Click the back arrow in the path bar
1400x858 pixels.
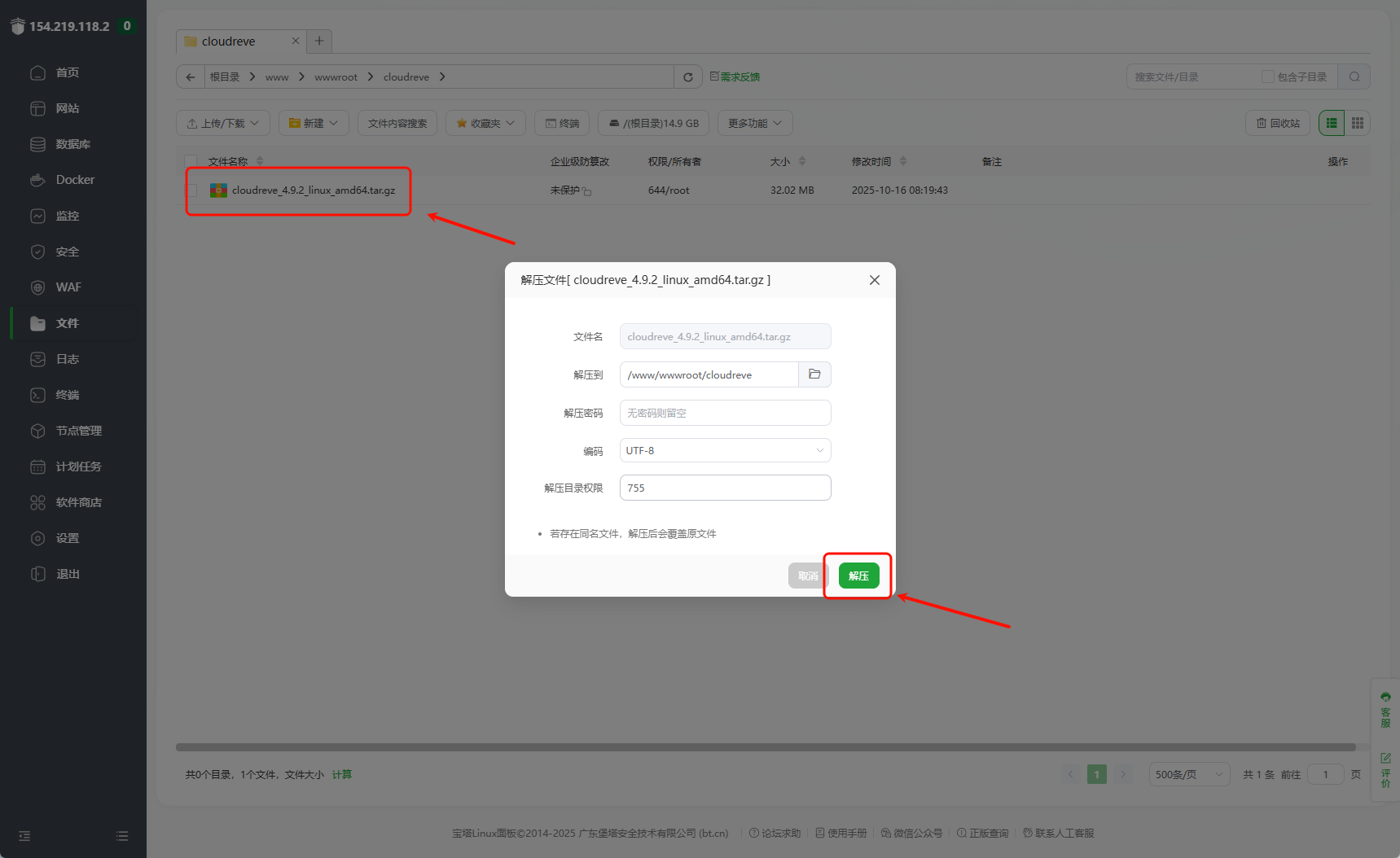pos(191,77)
